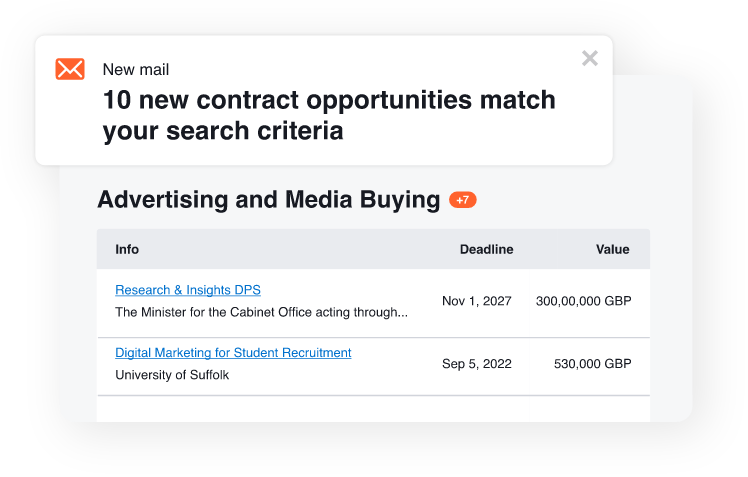Open Digital Marketing for Student Recruitment link
This screenshot has width=748, height=477.
click(x=233, y=353)
